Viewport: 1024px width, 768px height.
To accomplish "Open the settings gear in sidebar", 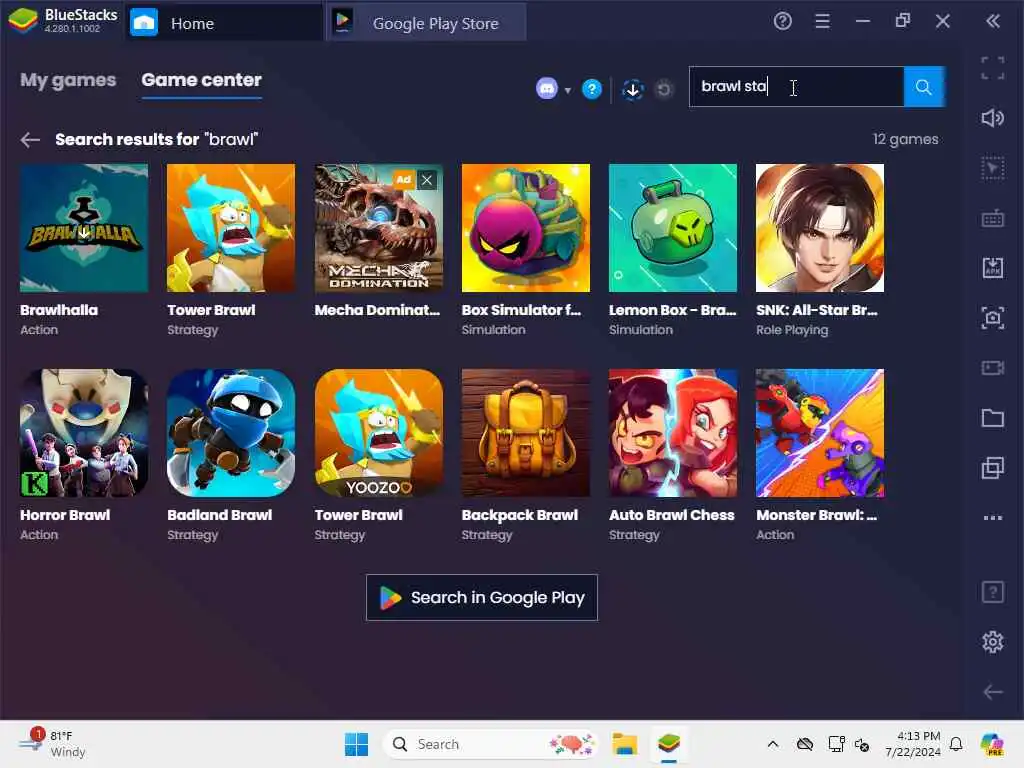I will coord(993,642).
